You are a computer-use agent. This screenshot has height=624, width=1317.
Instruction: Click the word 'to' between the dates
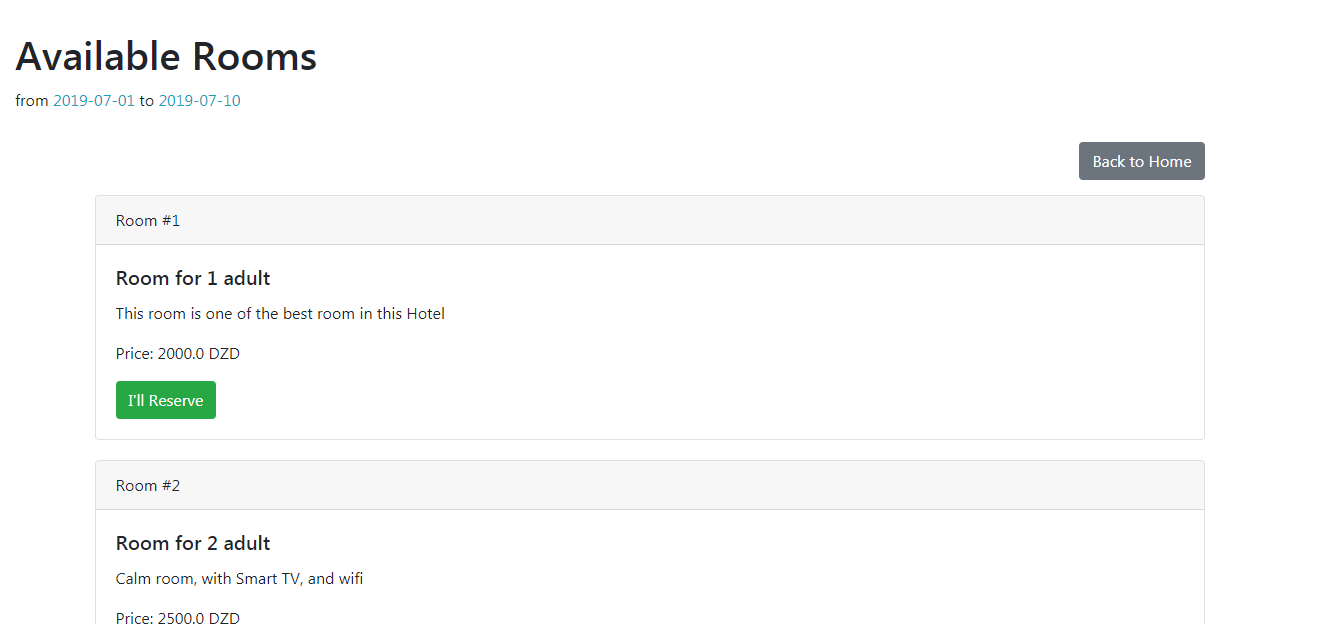[146, 101]
